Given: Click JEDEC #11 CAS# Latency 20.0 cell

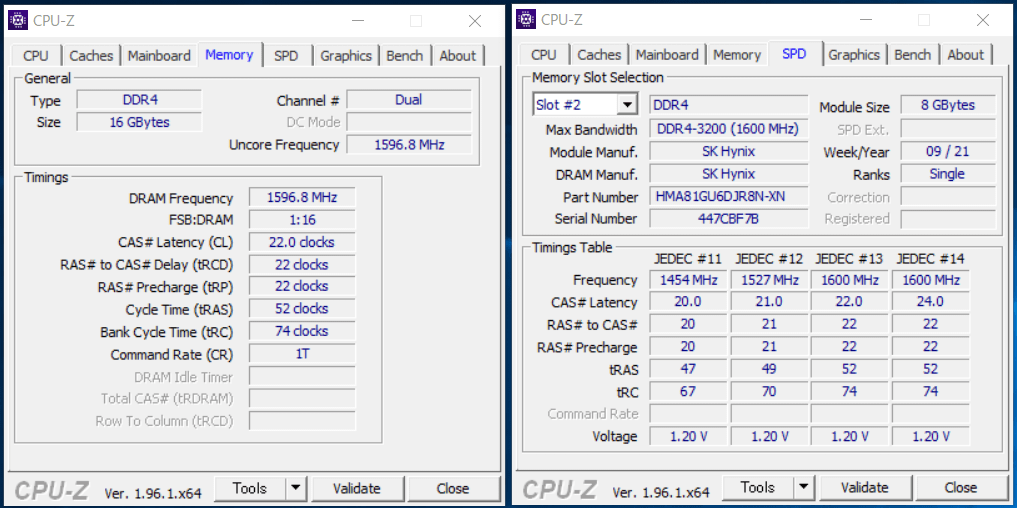Looking at the screenshot, I should pyautogui.click(x=688, y=302).
